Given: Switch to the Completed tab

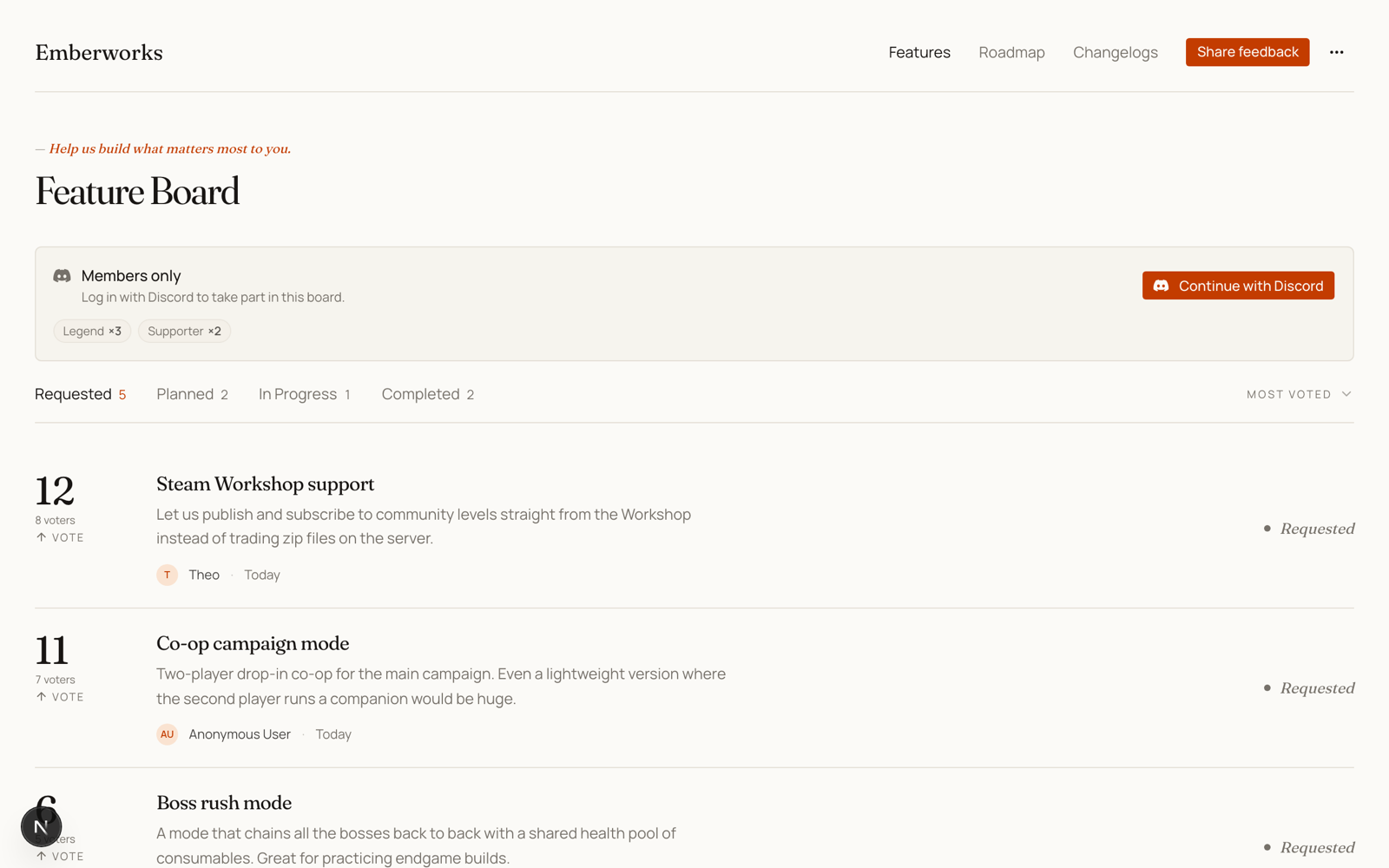Looking at the screenshot, I should 428,394.
